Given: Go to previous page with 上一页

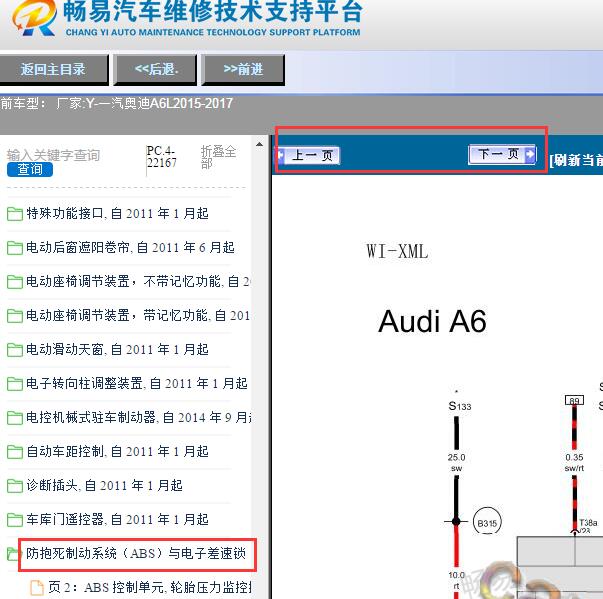Looking at the screenshot, I should pos(309,155).
